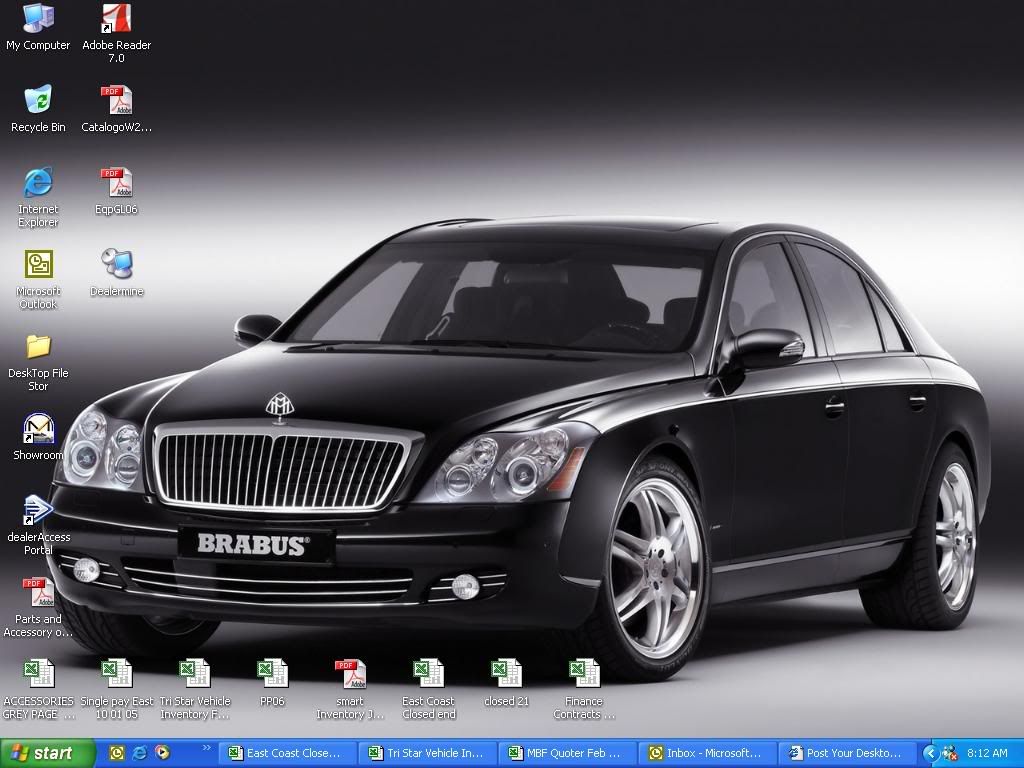The image size is (1024, 768).
Task: Launch Internet Explorer from the desktop
Action: (x=38, y=183)
